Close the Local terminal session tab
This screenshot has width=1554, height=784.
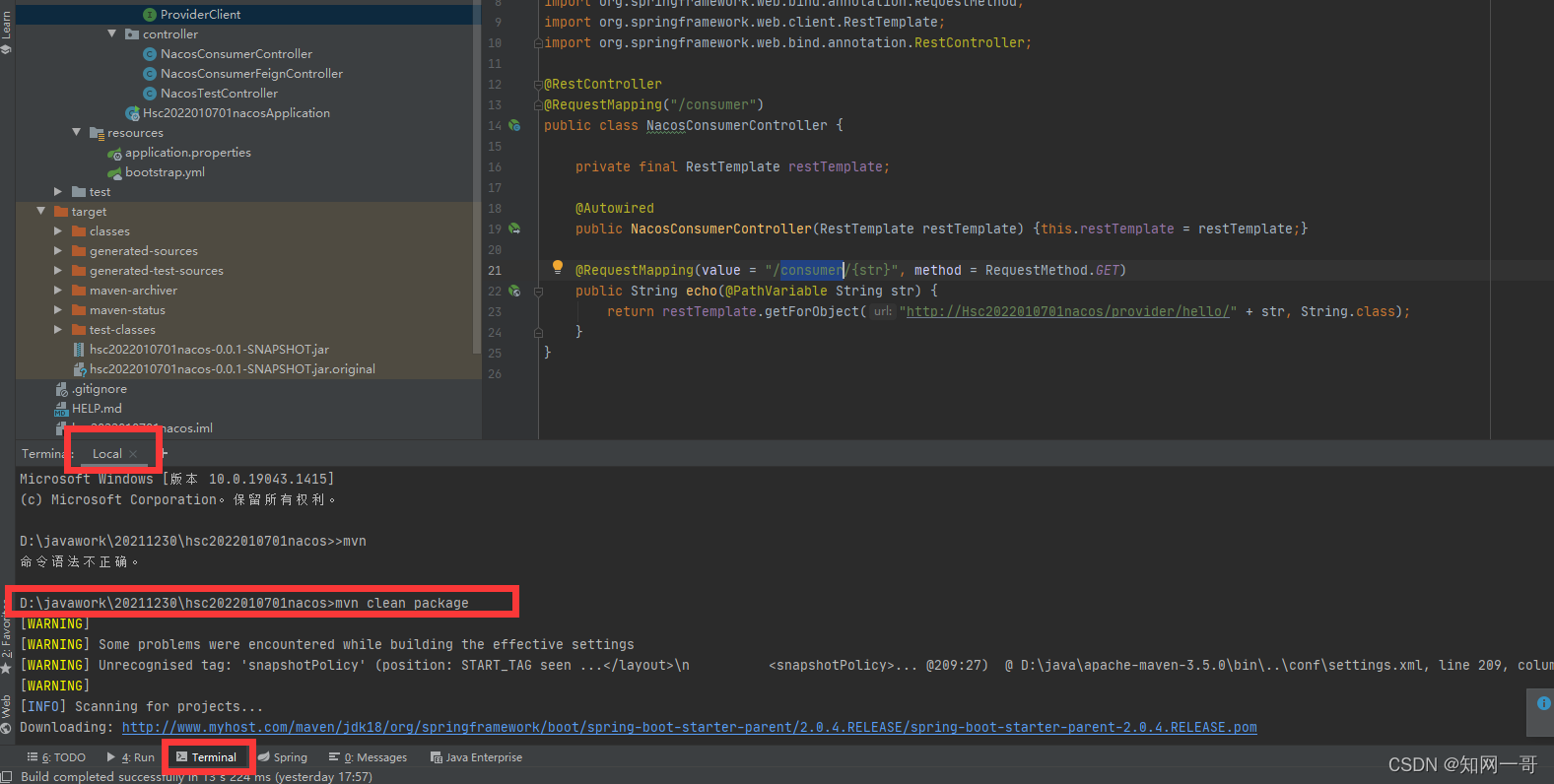tap(133, 454)
